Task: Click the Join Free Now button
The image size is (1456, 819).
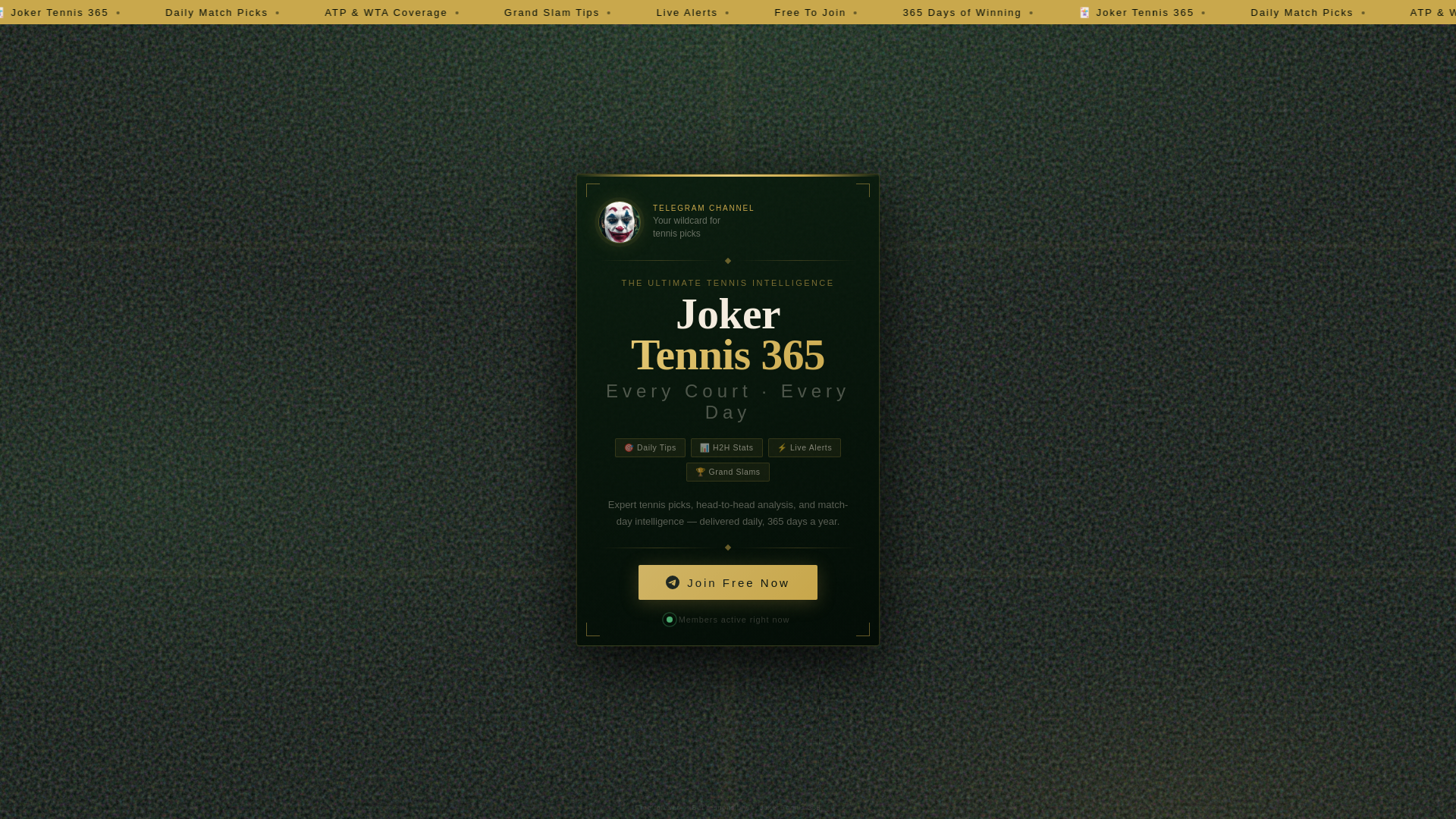Action: click(727, 582)
